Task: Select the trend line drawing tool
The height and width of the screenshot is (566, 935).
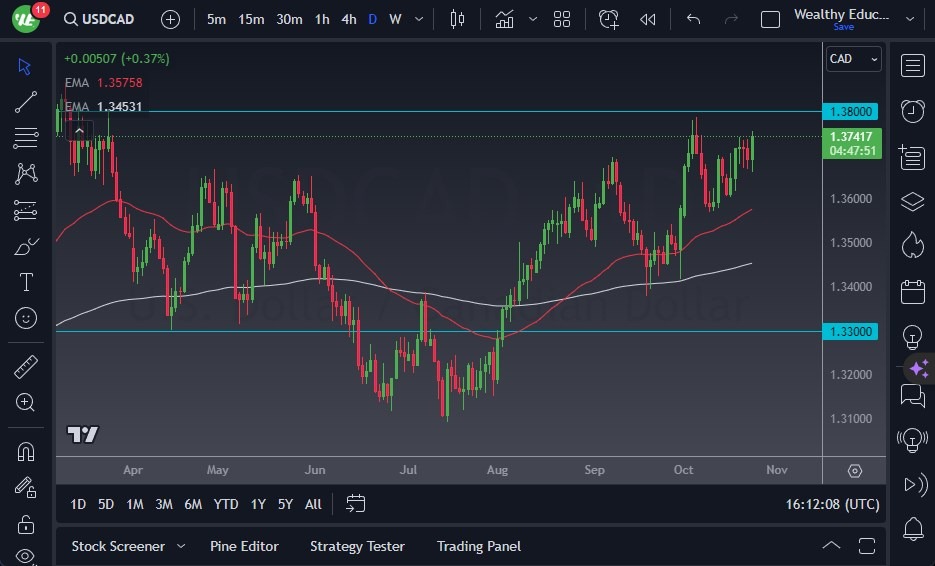Action: pos(27,101)
